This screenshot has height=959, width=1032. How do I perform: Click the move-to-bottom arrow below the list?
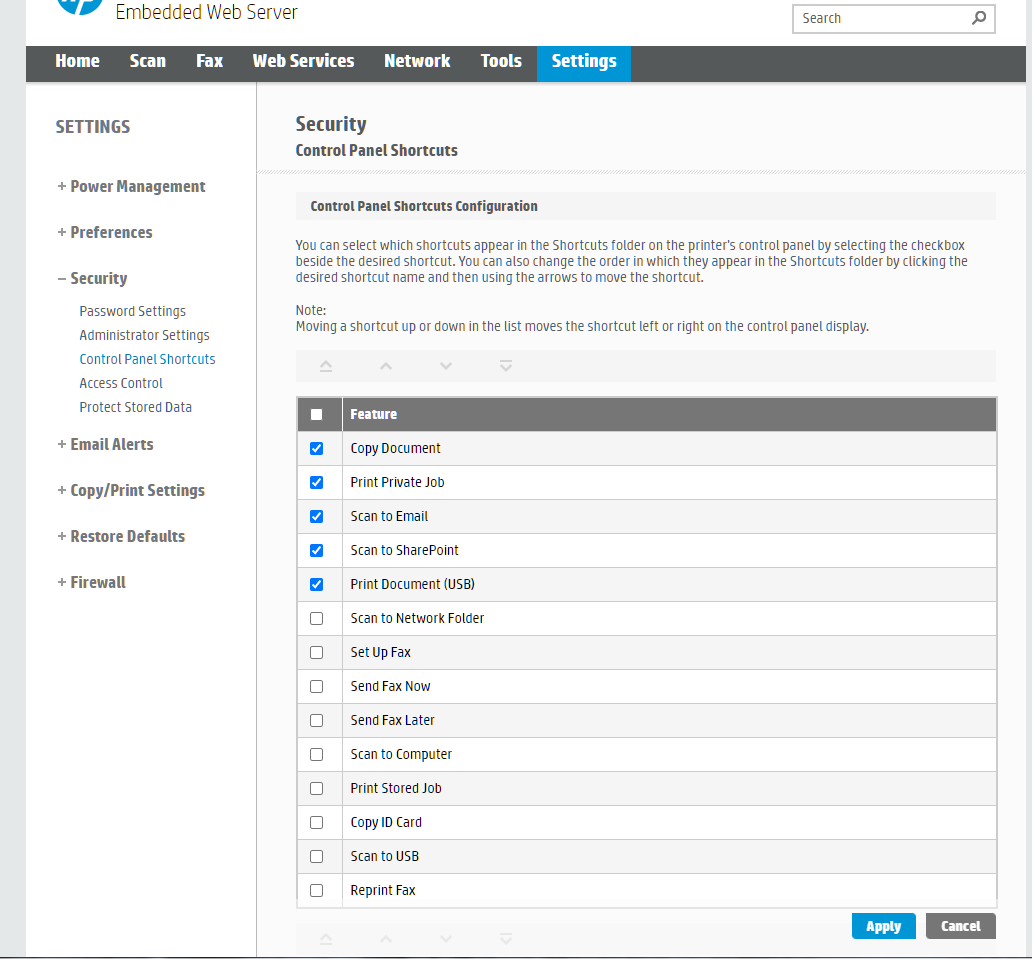505,939
